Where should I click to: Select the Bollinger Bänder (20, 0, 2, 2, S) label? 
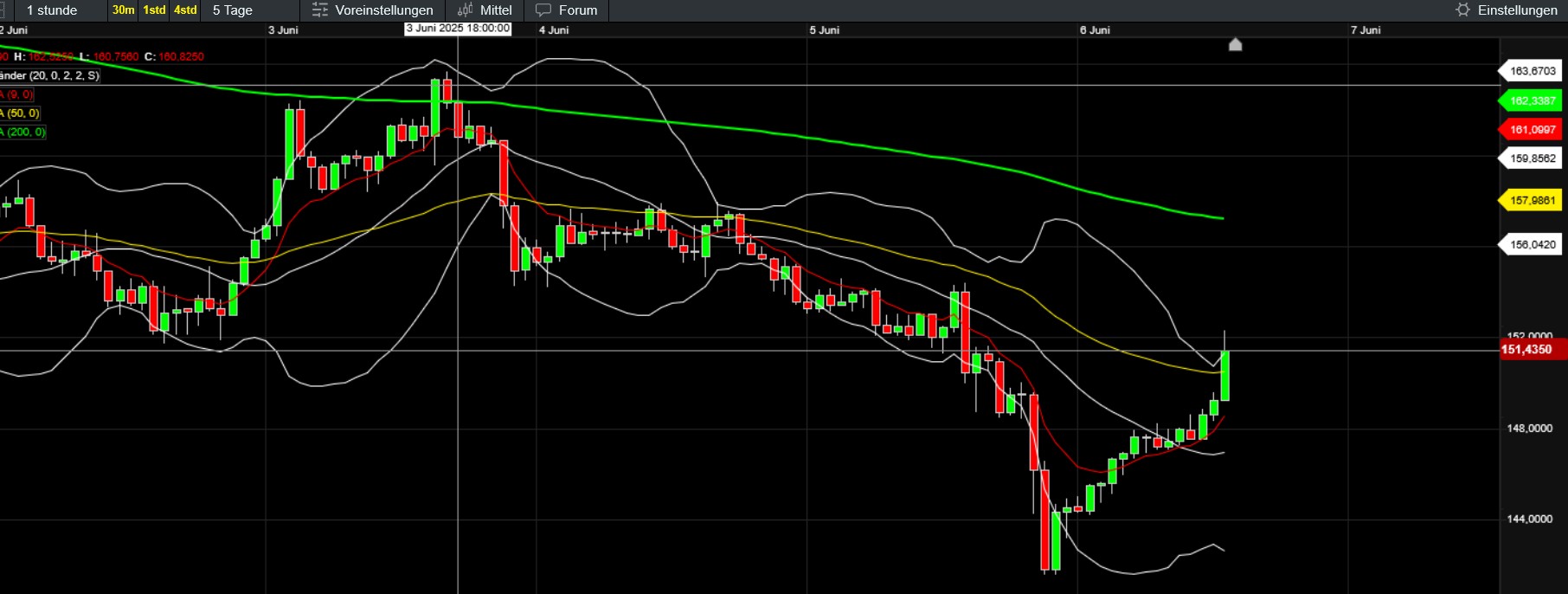tap(49, 75)
